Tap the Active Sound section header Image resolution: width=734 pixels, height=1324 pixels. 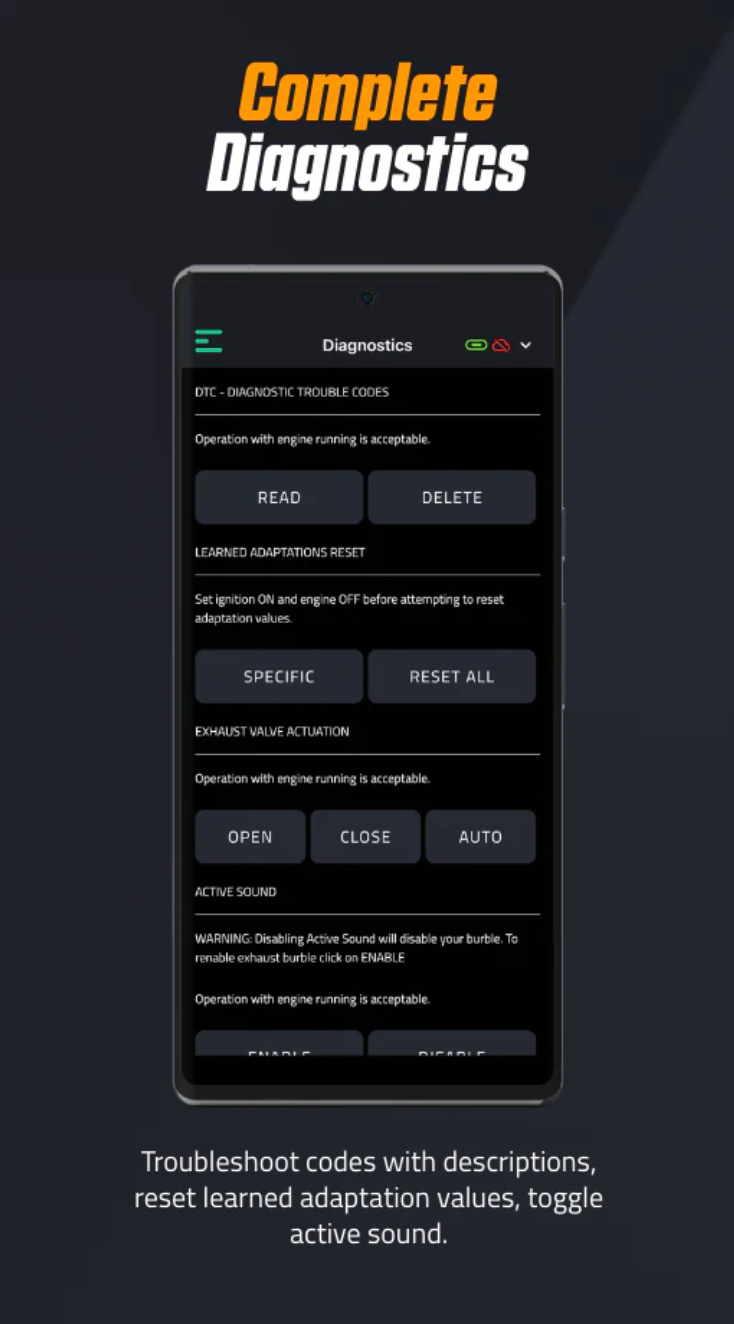[x=236, y=892]
